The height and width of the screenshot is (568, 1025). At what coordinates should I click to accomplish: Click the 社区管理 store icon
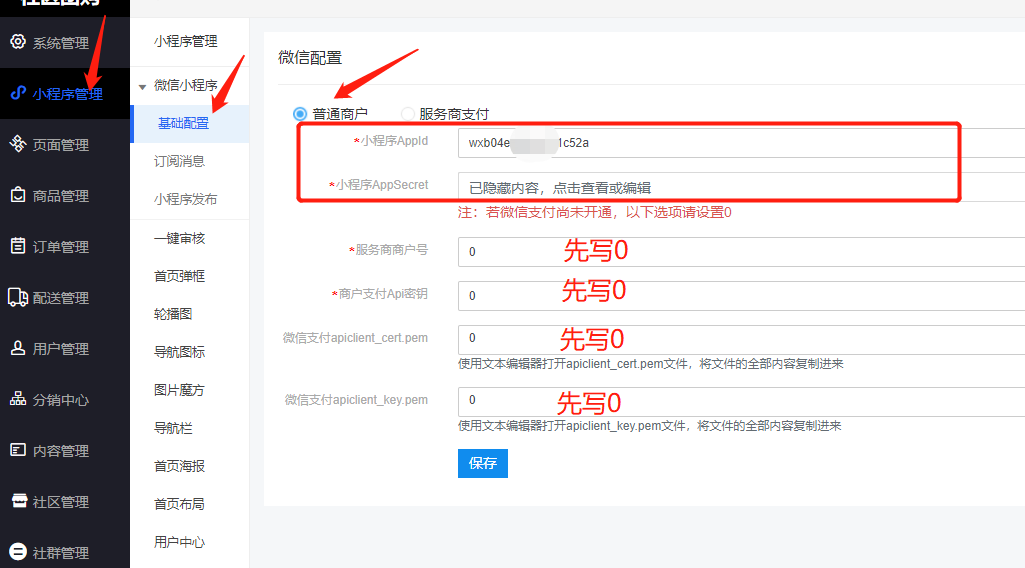point(20,501)
